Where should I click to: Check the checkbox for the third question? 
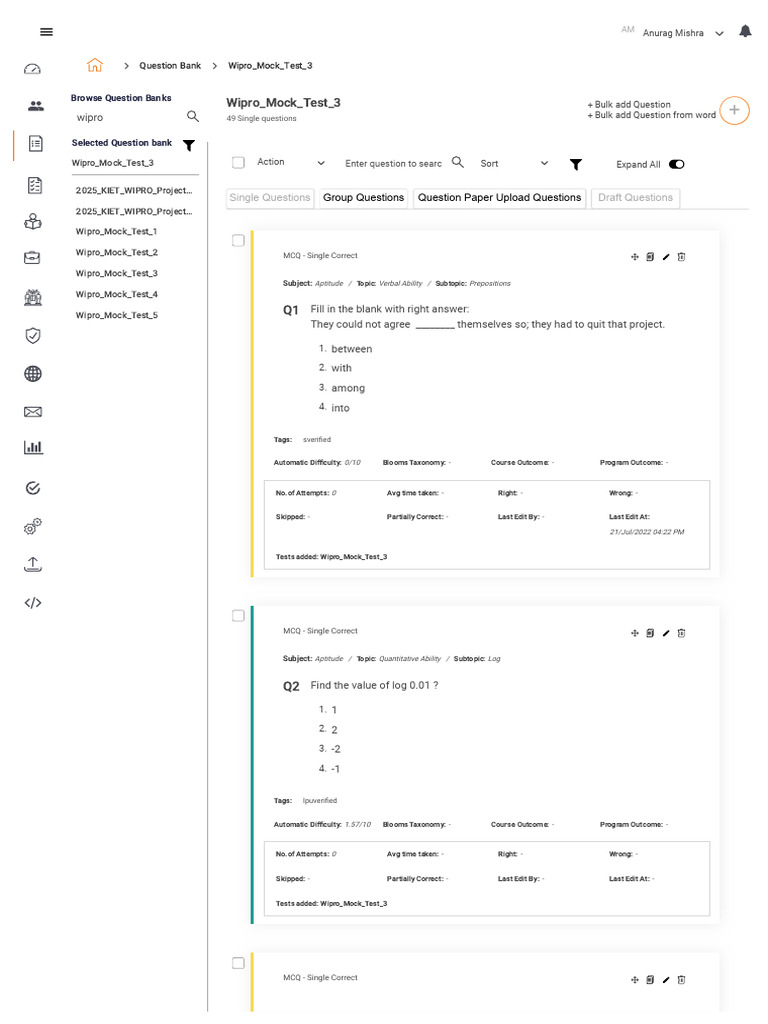tap(238, 963)
